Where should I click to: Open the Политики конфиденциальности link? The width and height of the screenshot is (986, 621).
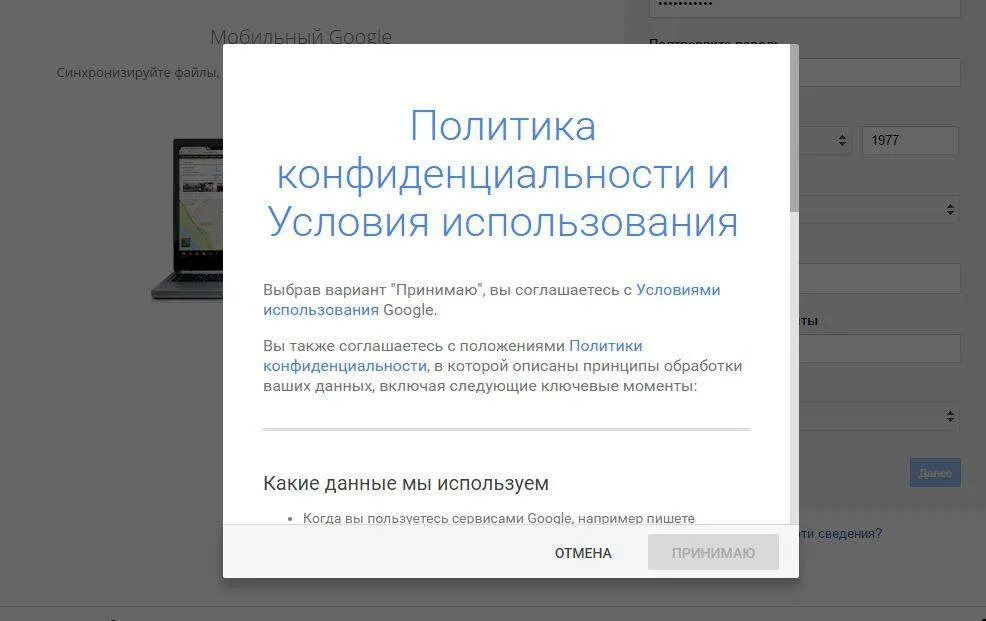[453, 356]
